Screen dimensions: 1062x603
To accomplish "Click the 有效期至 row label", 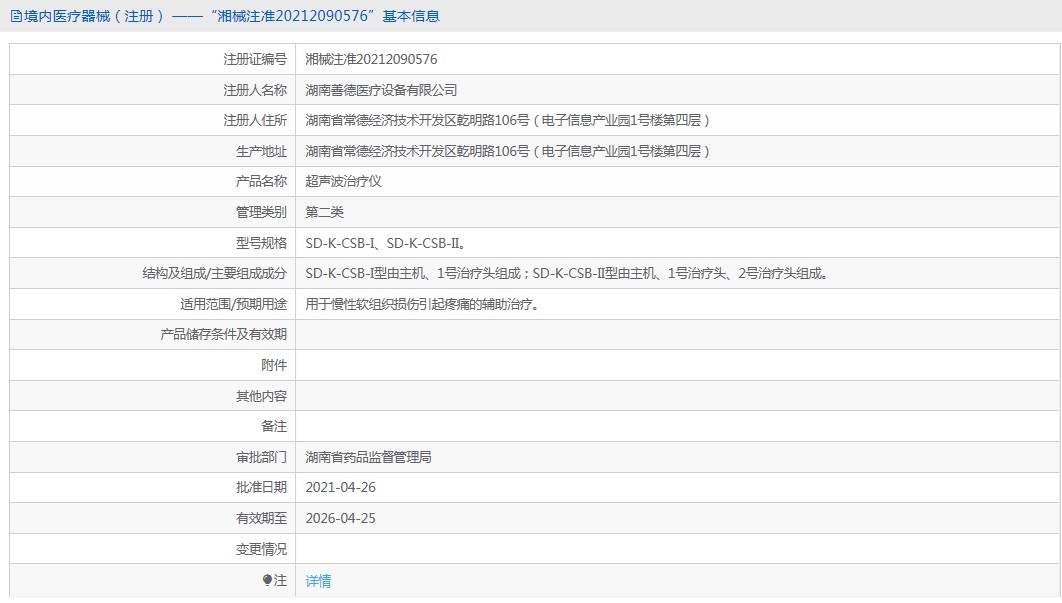I will click(x=261, y=518).
